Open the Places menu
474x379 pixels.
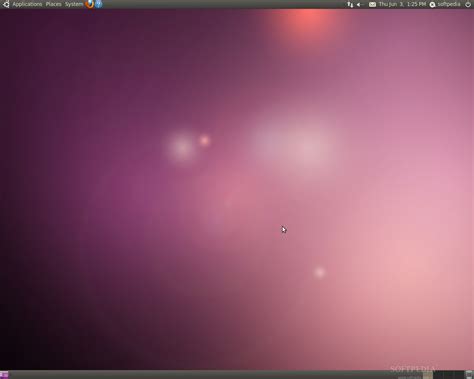pyautogui.click(x=53, y=4)
